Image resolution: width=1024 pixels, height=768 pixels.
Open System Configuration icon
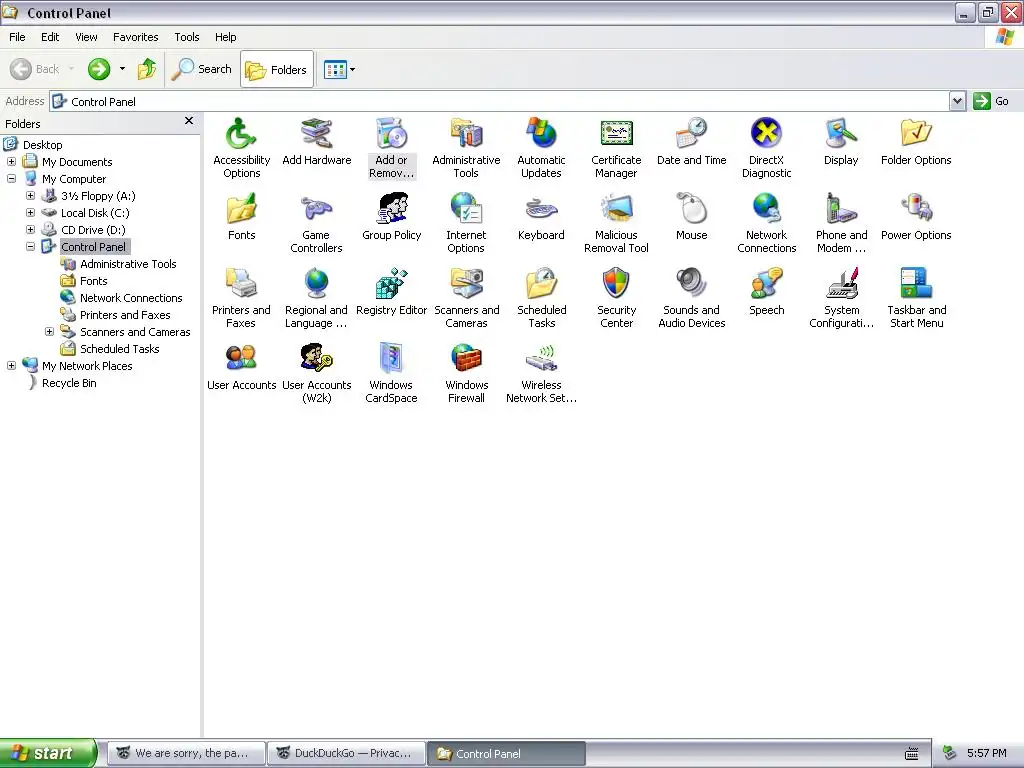point(841,298)
